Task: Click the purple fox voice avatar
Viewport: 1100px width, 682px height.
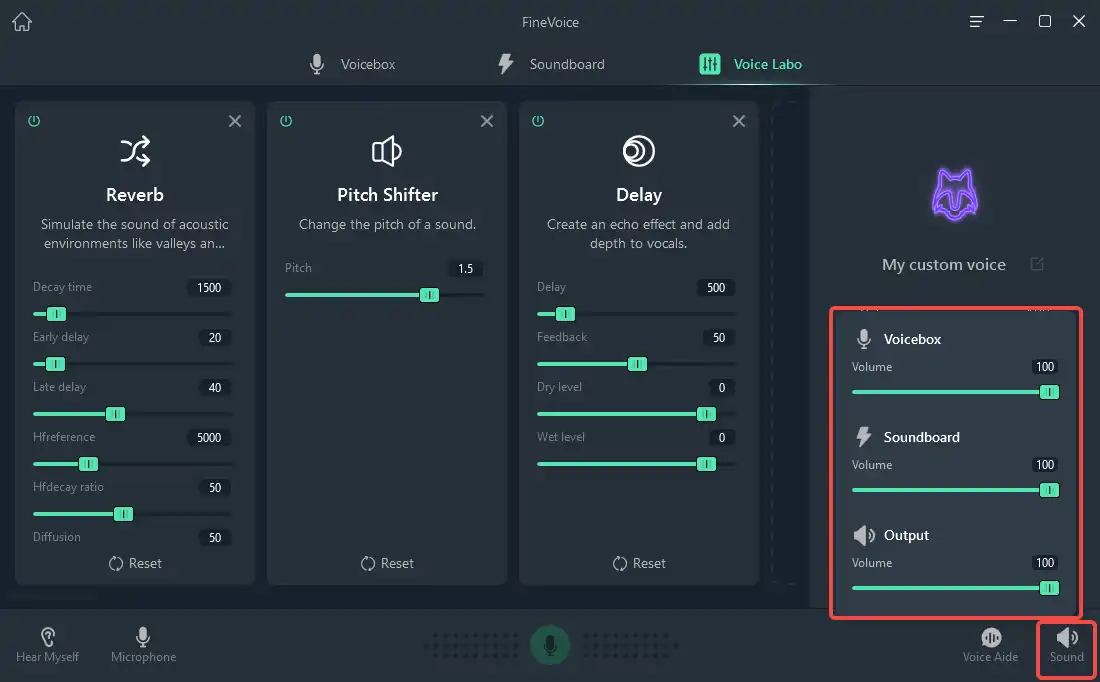Action: point(954,194)
